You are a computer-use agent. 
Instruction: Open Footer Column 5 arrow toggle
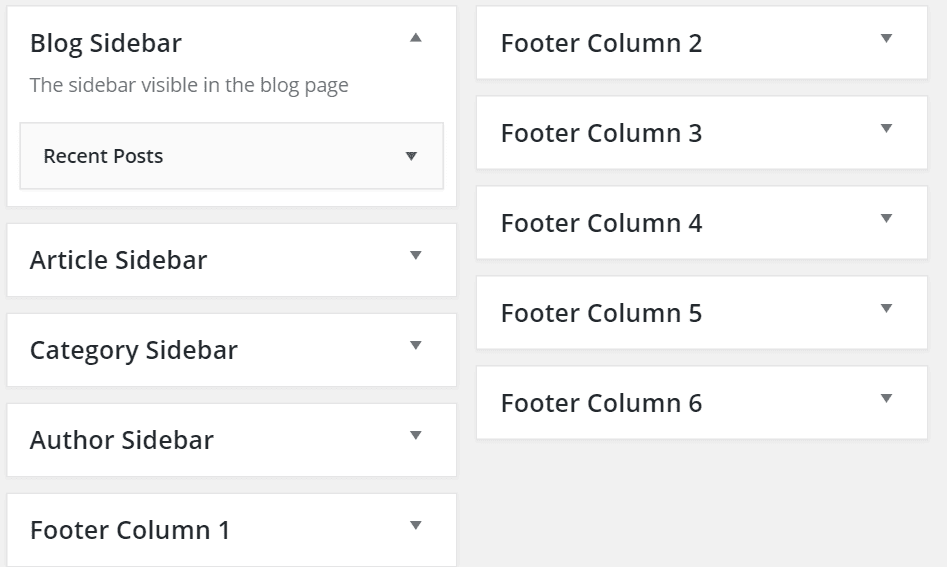[x=886, y=309]
